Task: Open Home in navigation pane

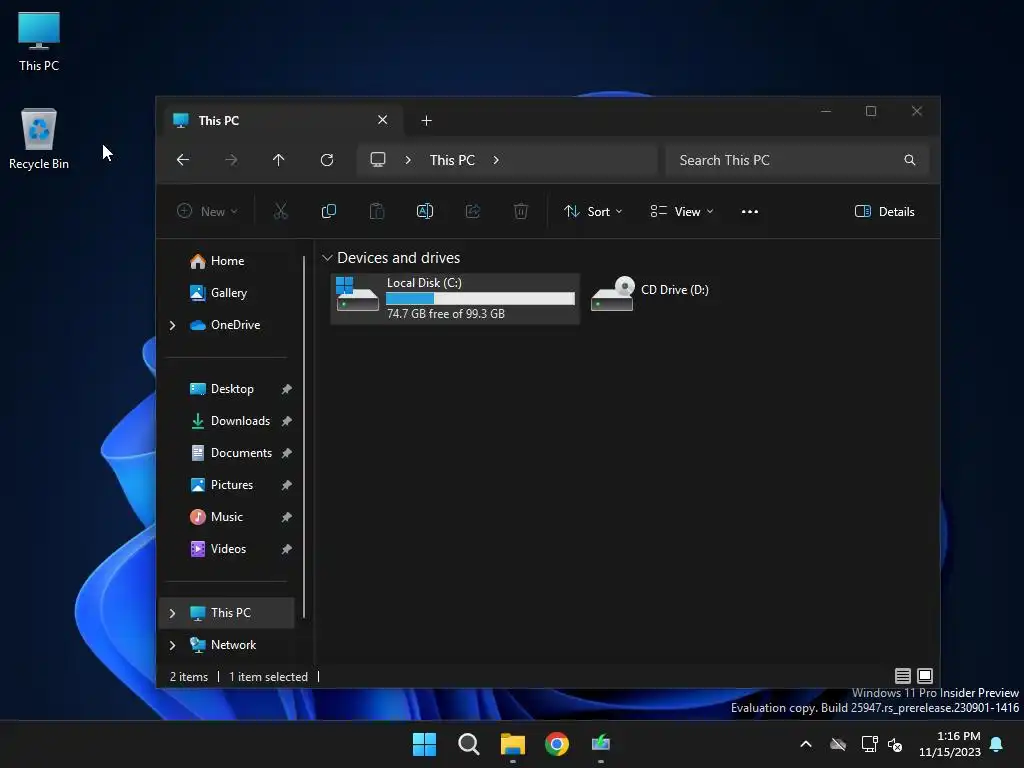Action: pyautogui.click(x=227, y=261)
